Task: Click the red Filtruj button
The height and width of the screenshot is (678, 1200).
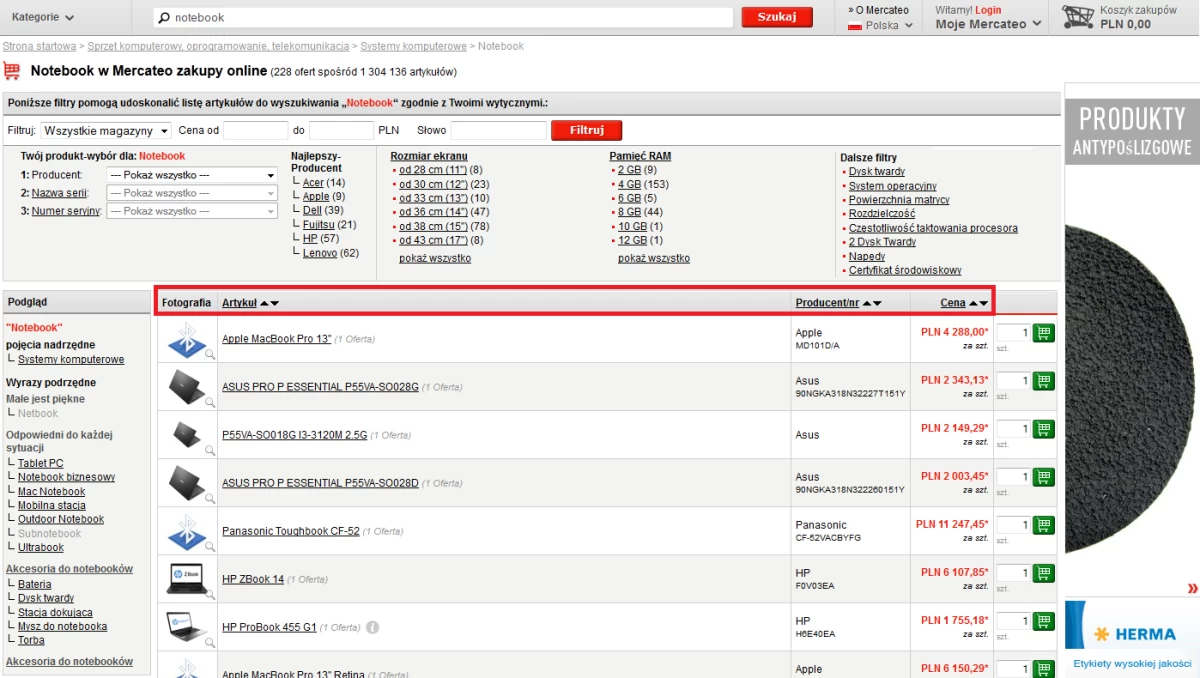Action: (586, 131)
